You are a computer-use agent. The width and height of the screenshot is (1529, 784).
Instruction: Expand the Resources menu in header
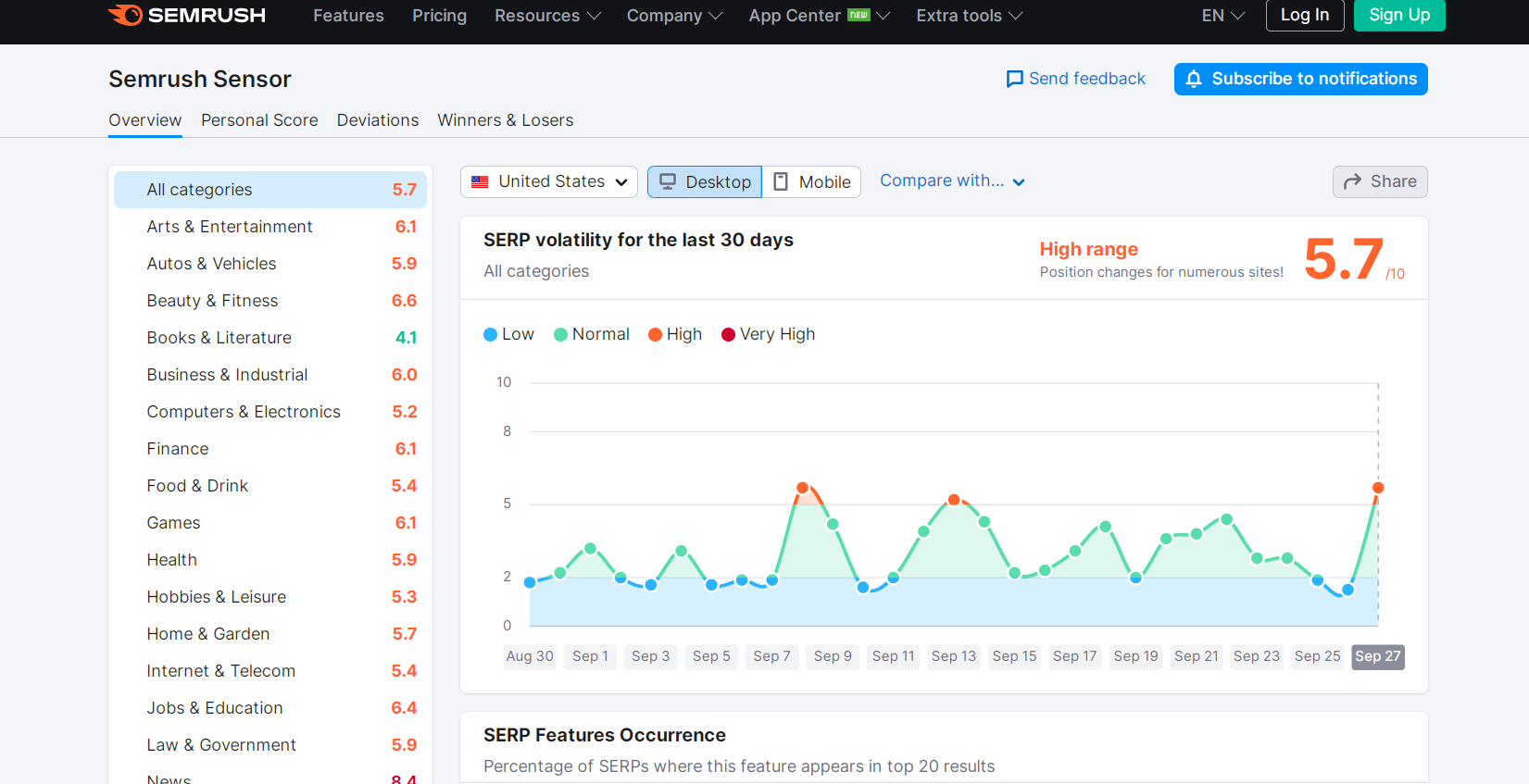tap(547, 16)
